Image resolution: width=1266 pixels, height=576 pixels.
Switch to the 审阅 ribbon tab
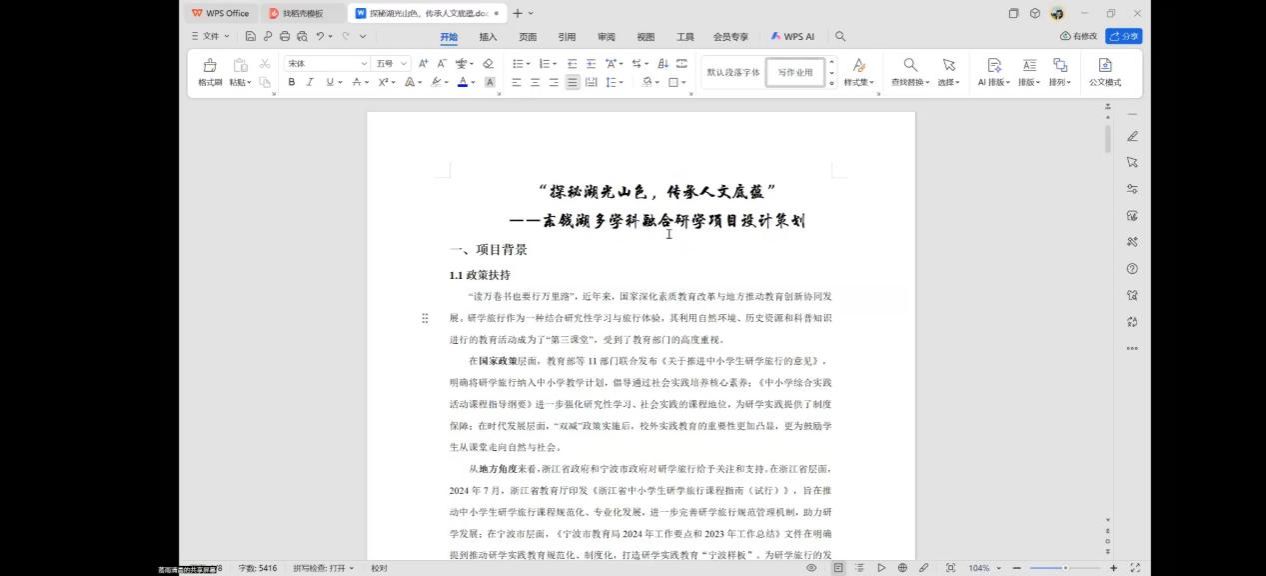(606, 37)
